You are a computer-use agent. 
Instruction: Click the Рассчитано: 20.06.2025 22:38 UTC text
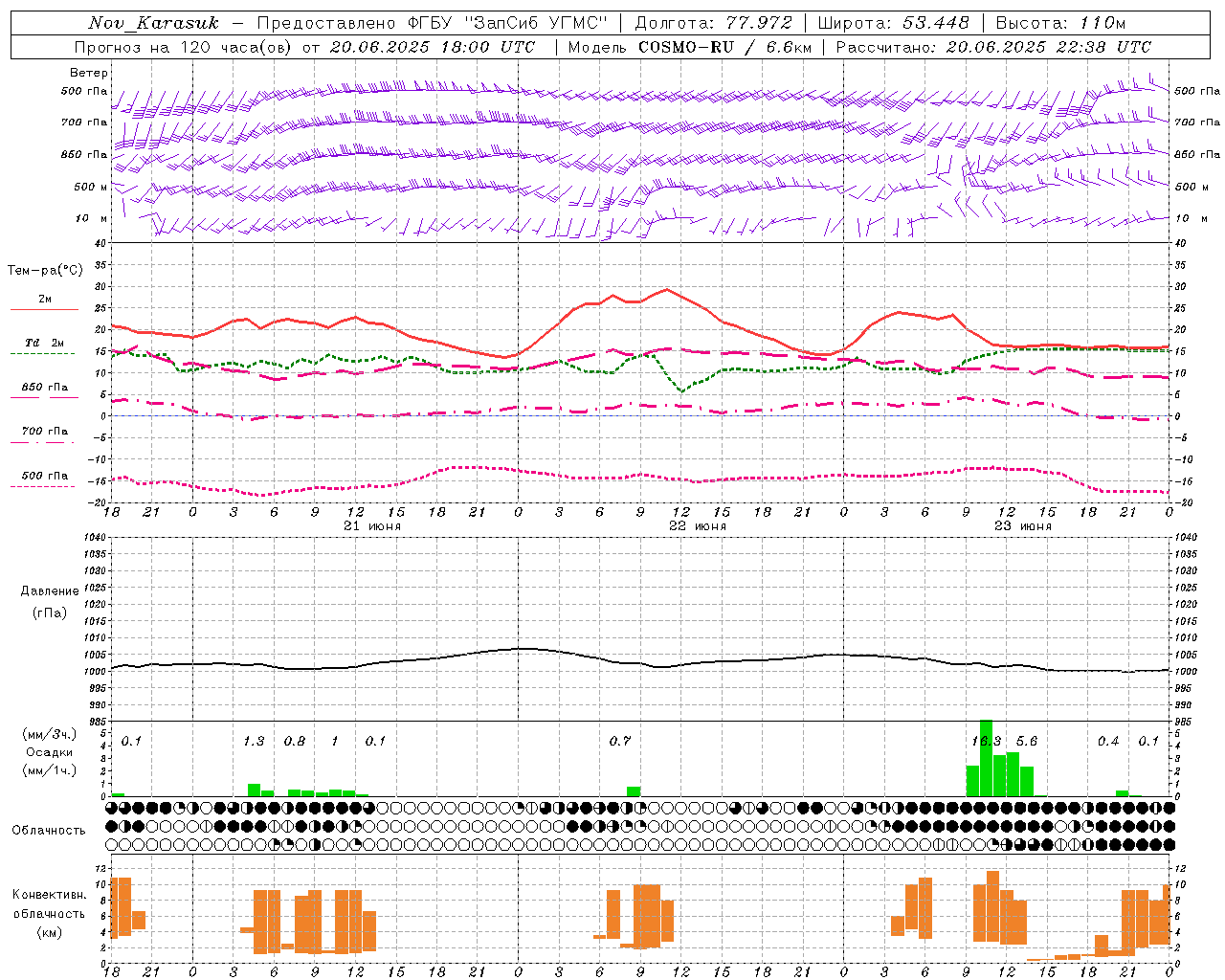point(993,46)
